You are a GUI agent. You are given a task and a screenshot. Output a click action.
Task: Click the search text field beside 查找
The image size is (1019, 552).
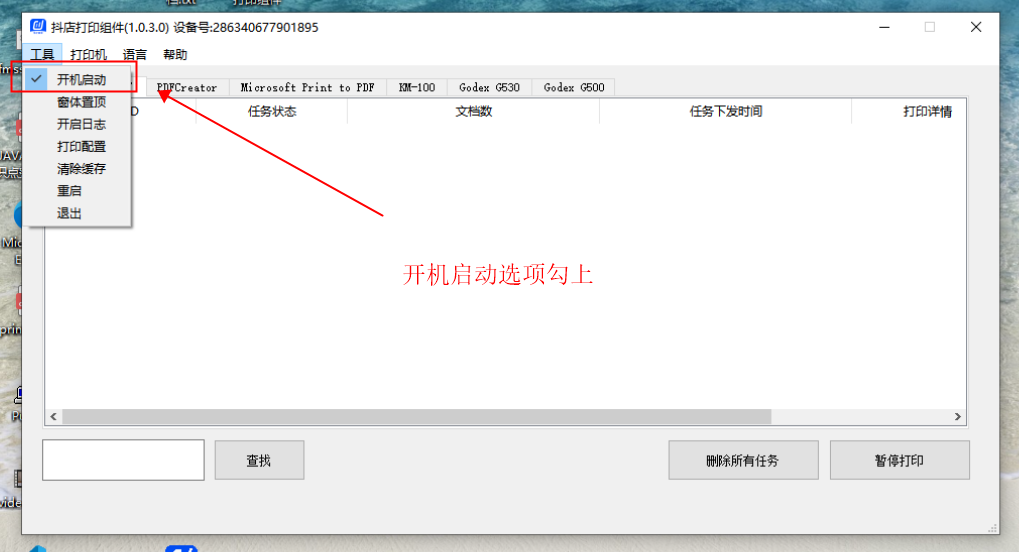[123, 460]
